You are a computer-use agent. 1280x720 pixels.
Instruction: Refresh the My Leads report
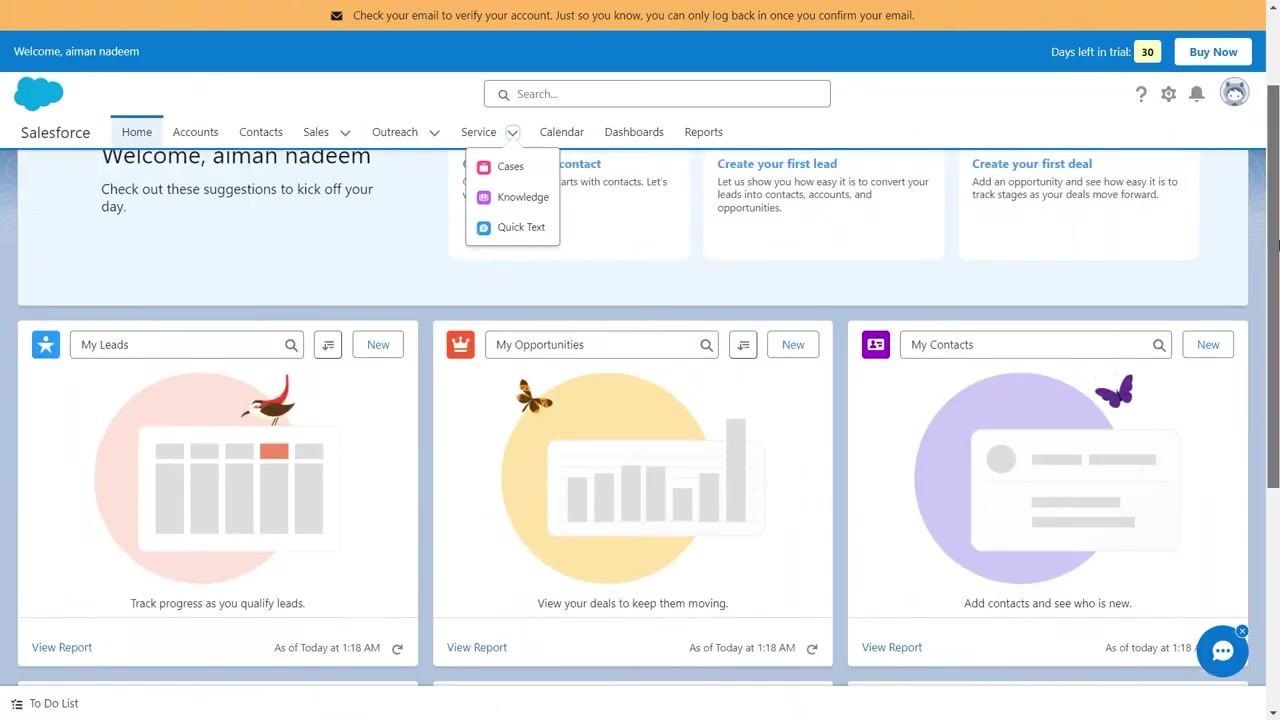click(397, 649)
